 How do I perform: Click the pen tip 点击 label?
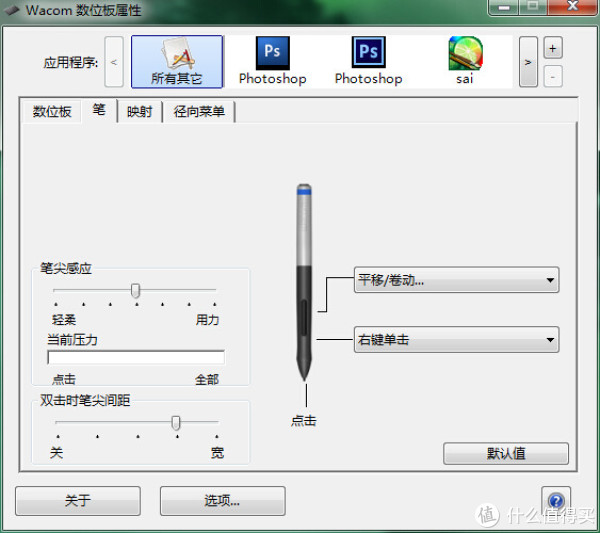(304, 421)
